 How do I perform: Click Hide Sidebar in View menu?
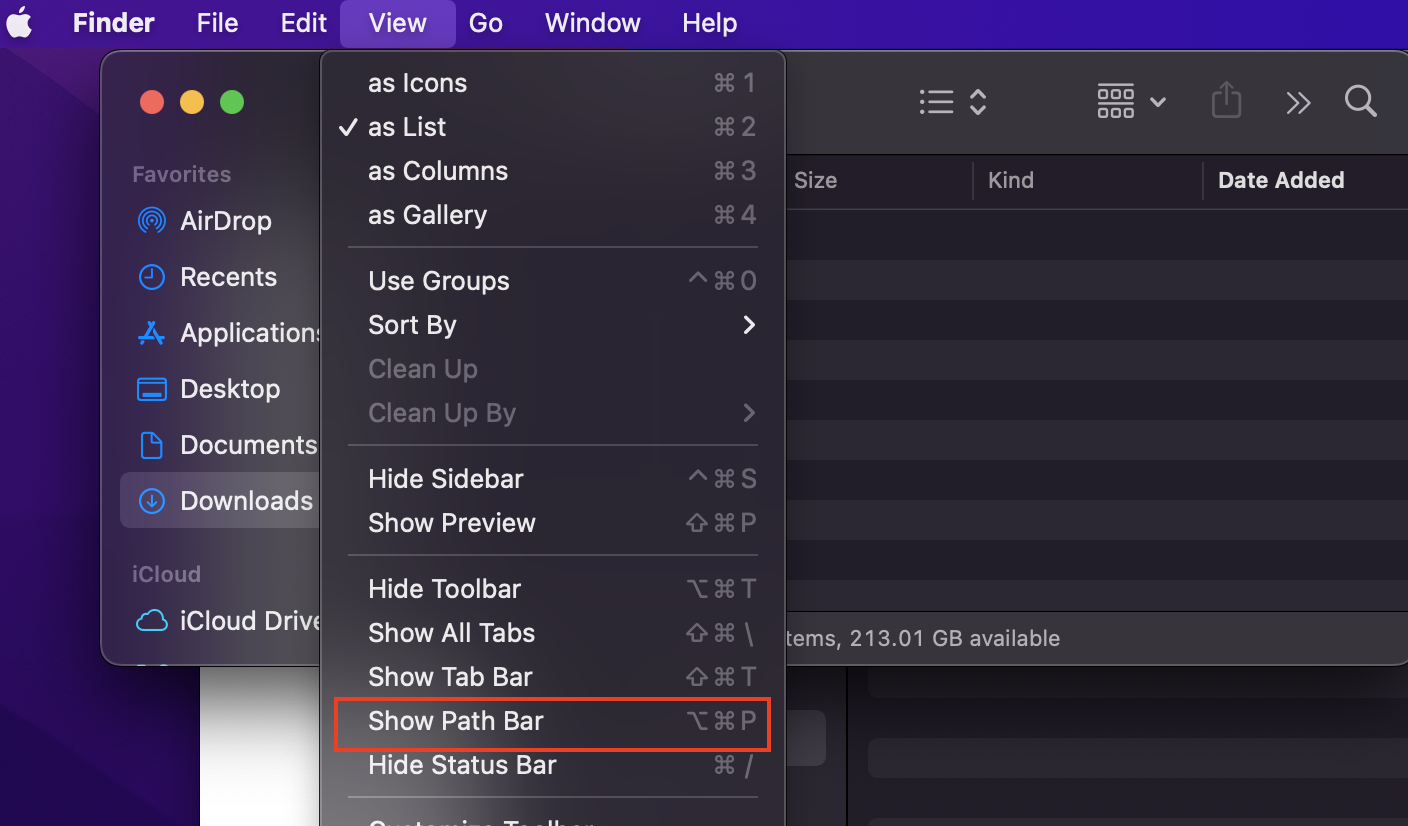tap(553, 479)
